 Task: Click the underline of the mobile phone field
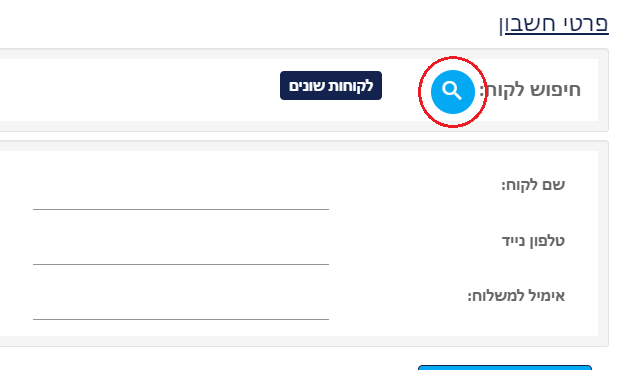[x=181, y=264]
